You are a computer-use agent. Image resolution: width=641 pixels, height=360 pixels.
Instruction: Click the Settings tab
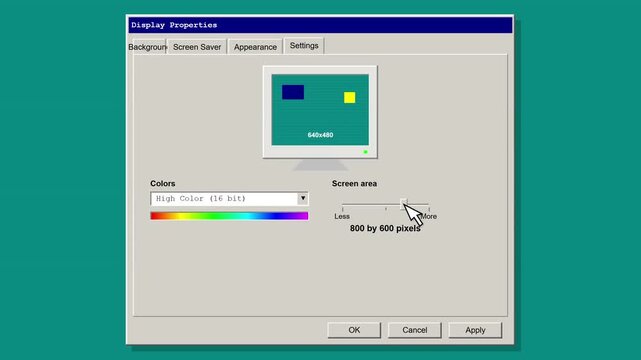point(304,45)
